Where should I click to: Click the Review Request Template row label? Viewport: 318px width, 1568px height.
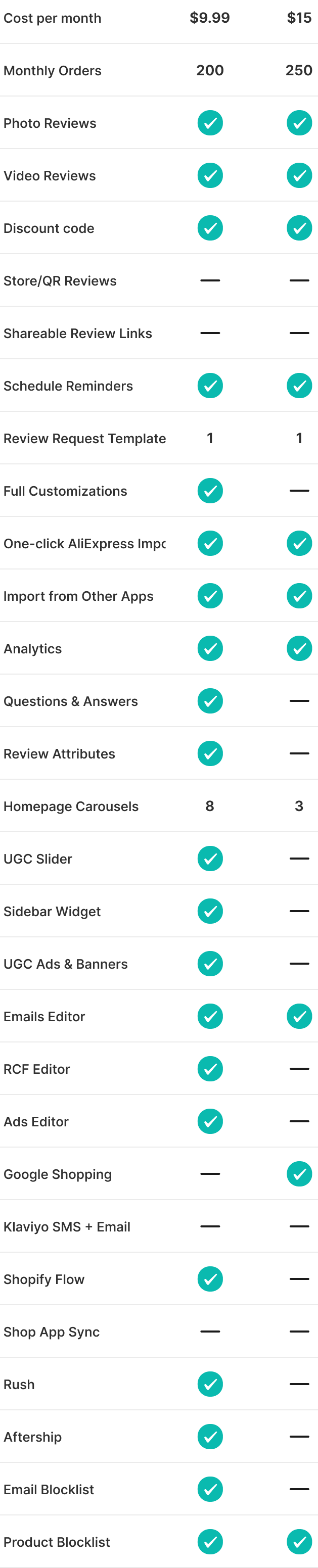pos(84,438)
